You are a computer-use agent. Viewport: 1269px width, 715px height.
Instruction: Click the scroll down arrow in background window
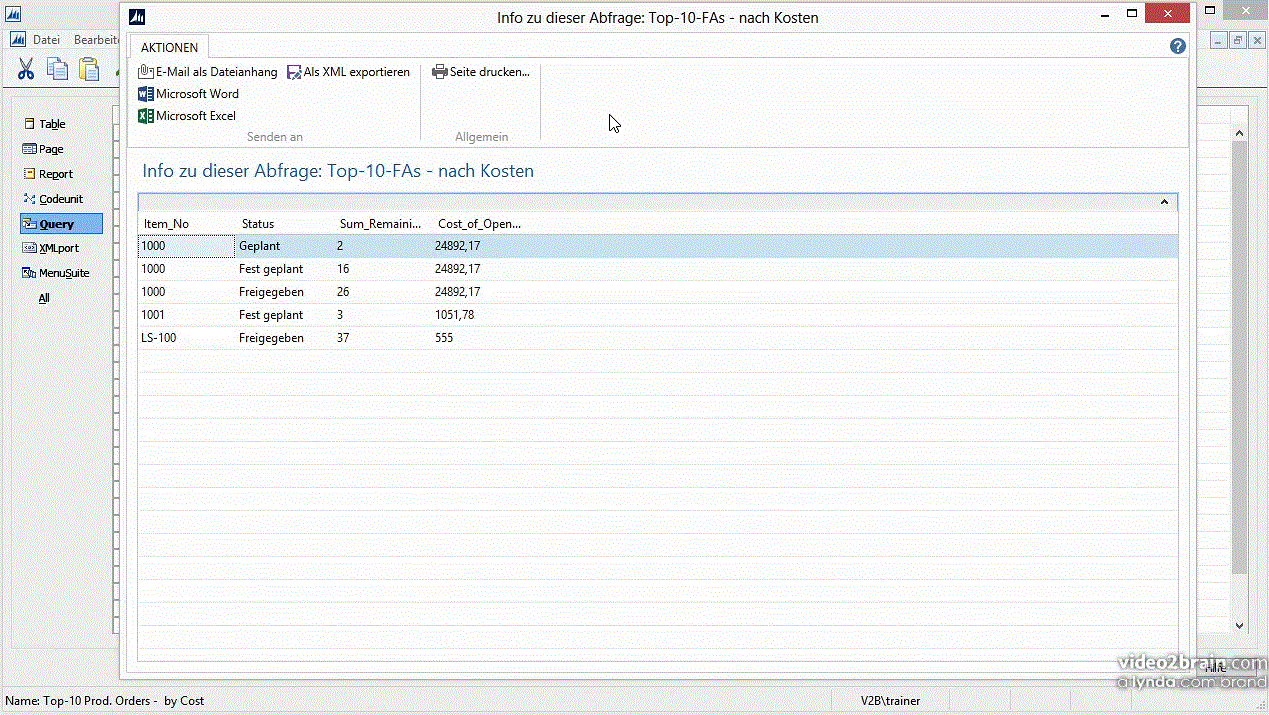(1239, 625)
